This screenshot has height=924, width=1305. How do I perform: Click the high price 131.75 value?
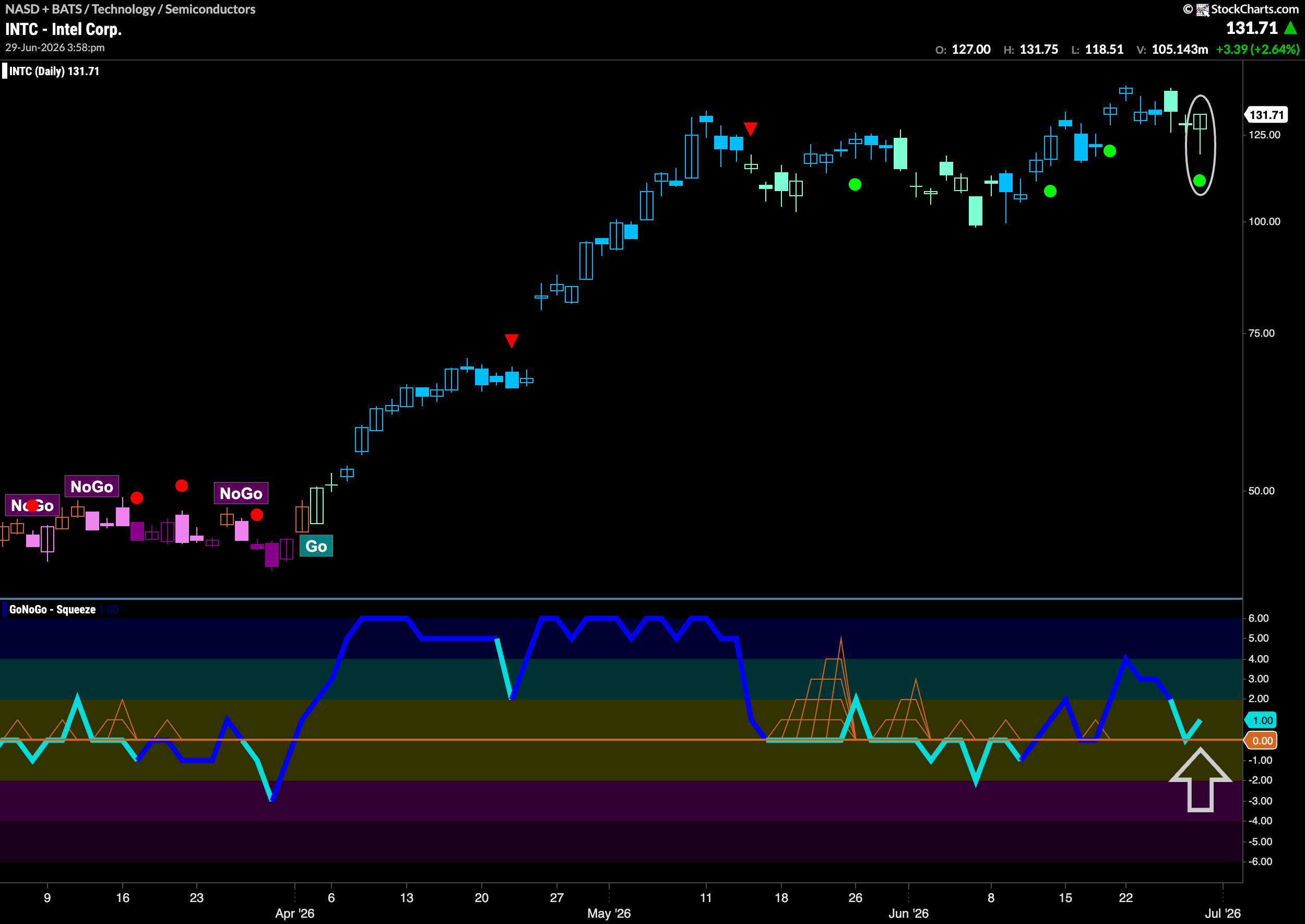pos(1039,50)
